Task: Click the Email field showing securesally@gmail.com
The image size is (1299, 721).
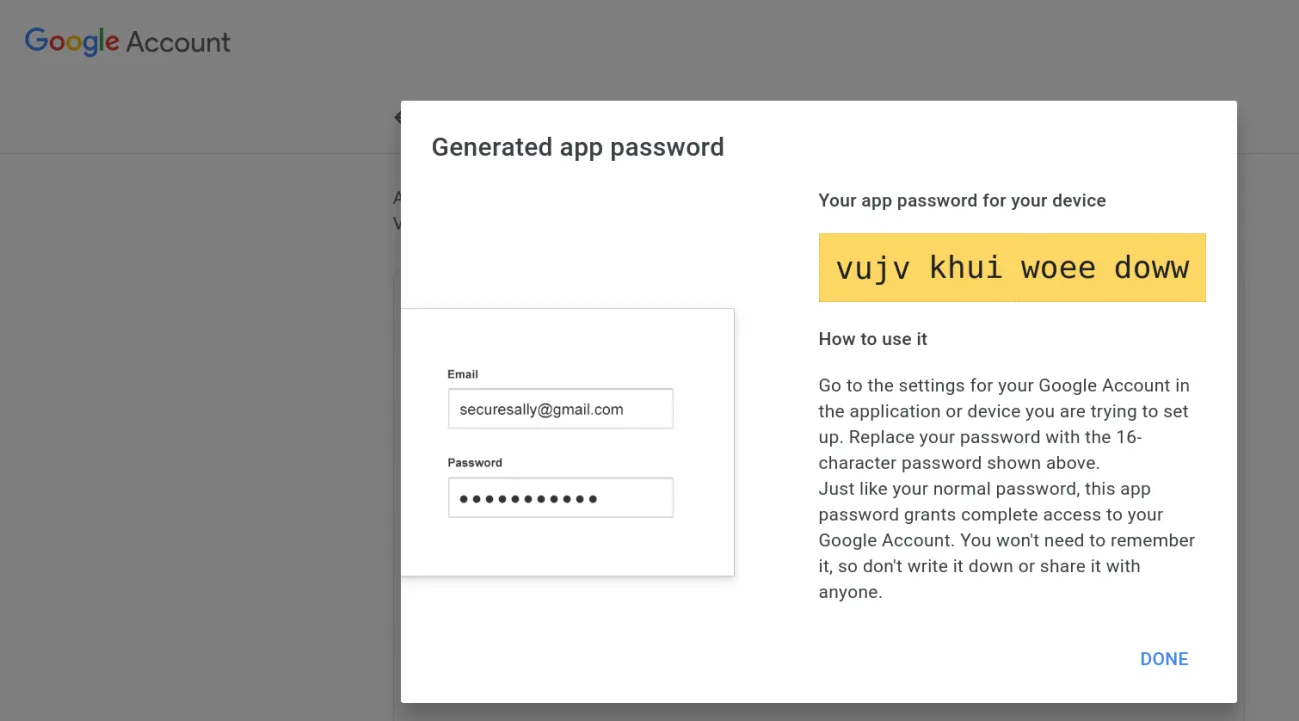Action: click(560, 409)
